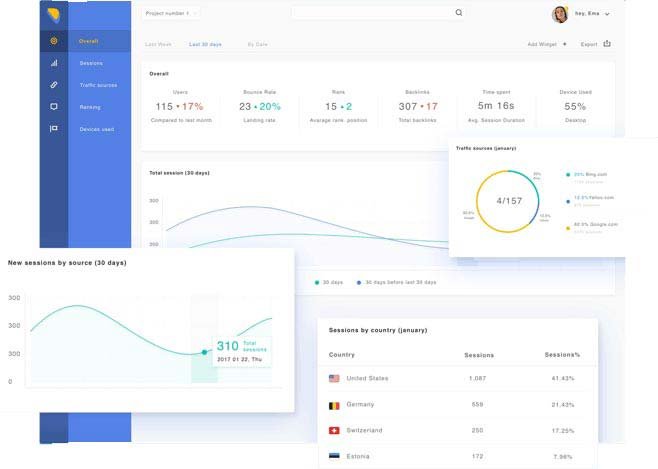The width and height of the screenshot is (658, 469).
Task: Select the By Date tab
Action: pos(258,45)
